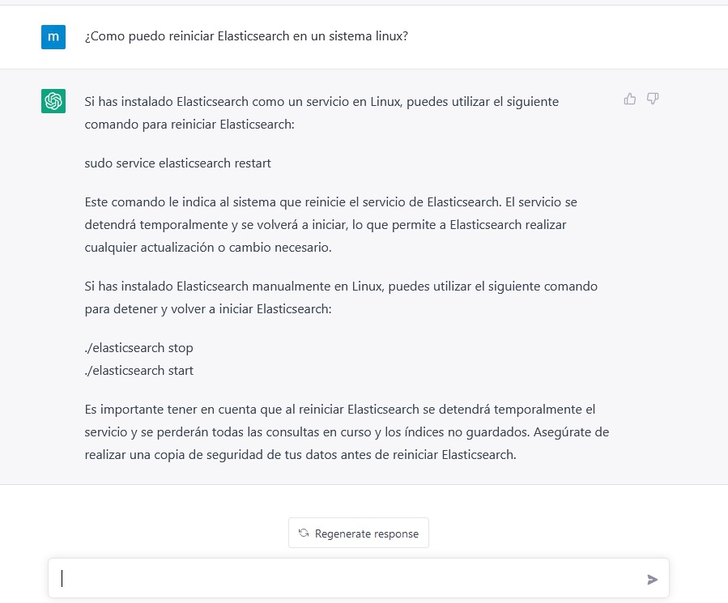
Task: Click the './elasticsearch stop' command line
Action: coord(139,348)
